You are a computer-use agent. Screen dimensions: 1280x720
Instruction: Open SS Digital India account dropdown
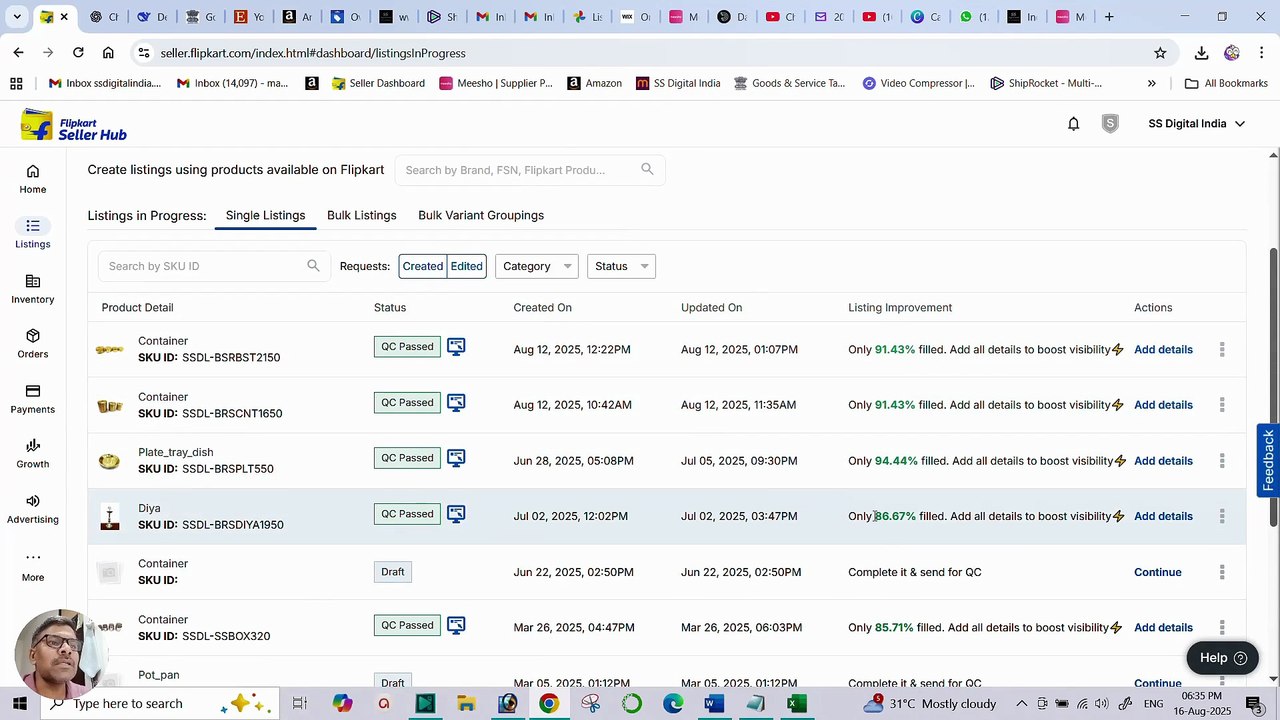(x=1196, y=124)
